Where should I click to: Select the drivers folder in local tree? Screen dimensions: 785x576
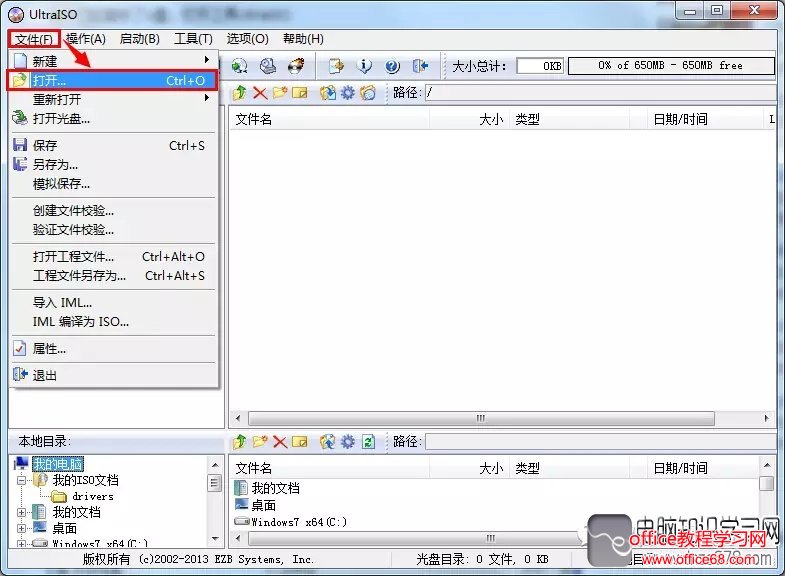[92, 496]
